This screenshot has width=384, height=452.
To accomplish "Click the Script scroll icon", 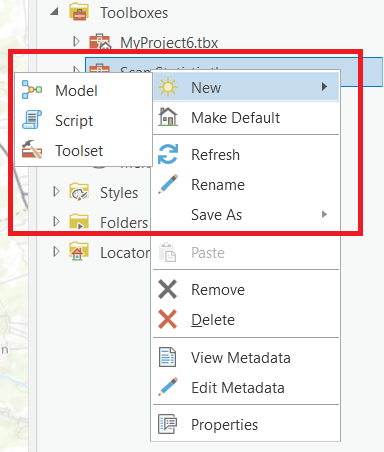I will coord(32,120).
